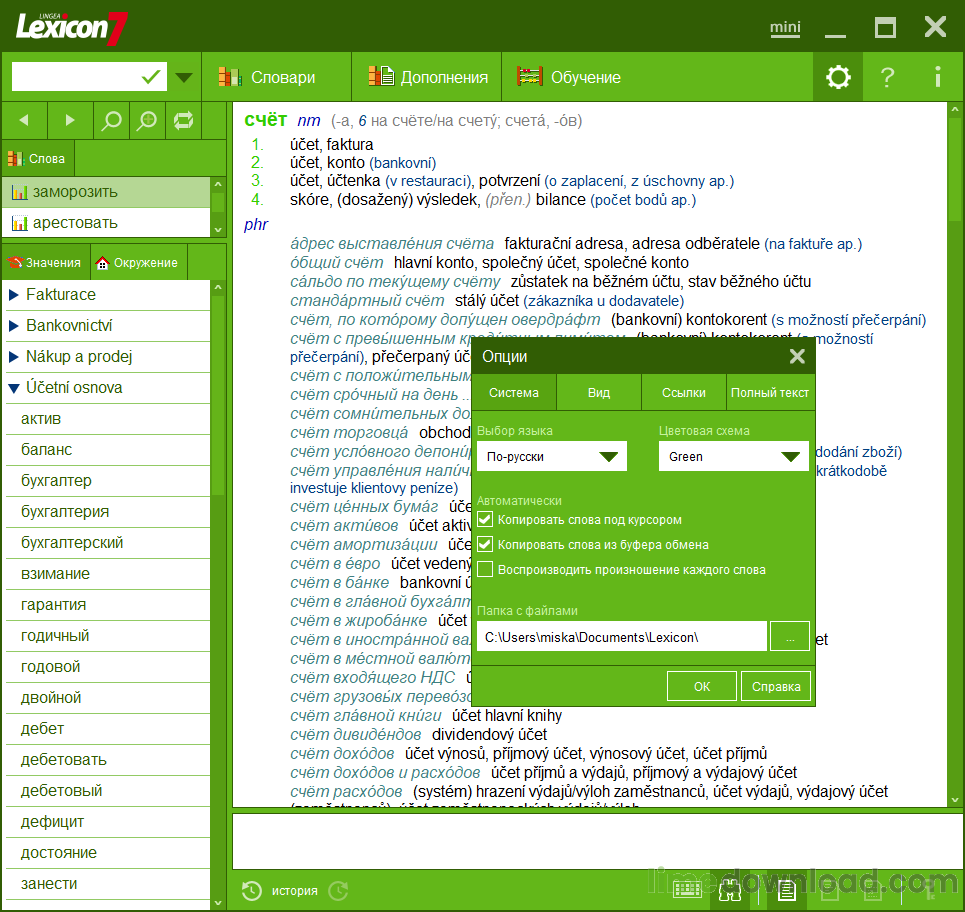Expand the Bankovnictví category
Screen dimensions: 965x912
tap(15, 326)
